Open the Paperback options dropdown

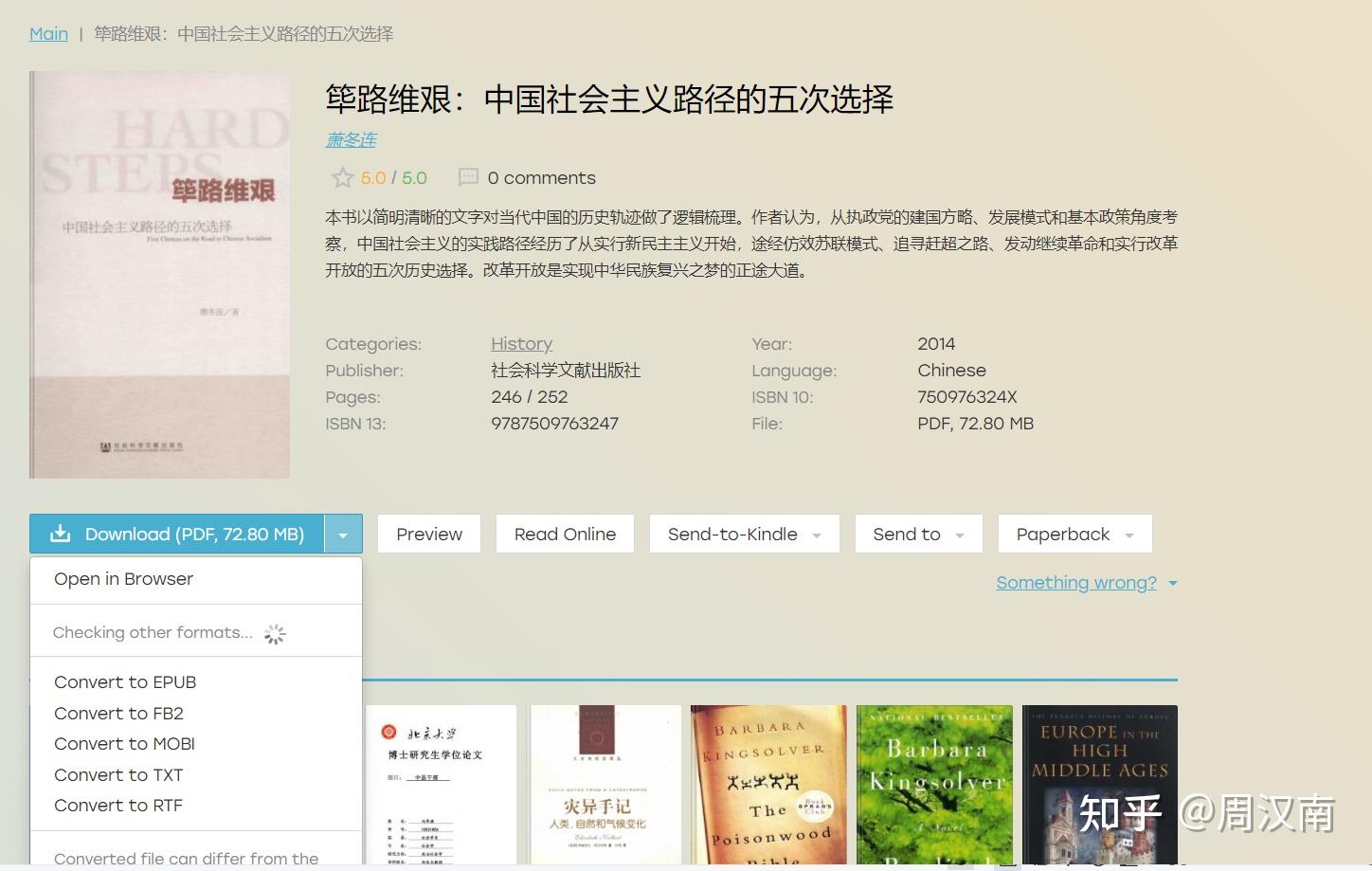point(1129,534)
